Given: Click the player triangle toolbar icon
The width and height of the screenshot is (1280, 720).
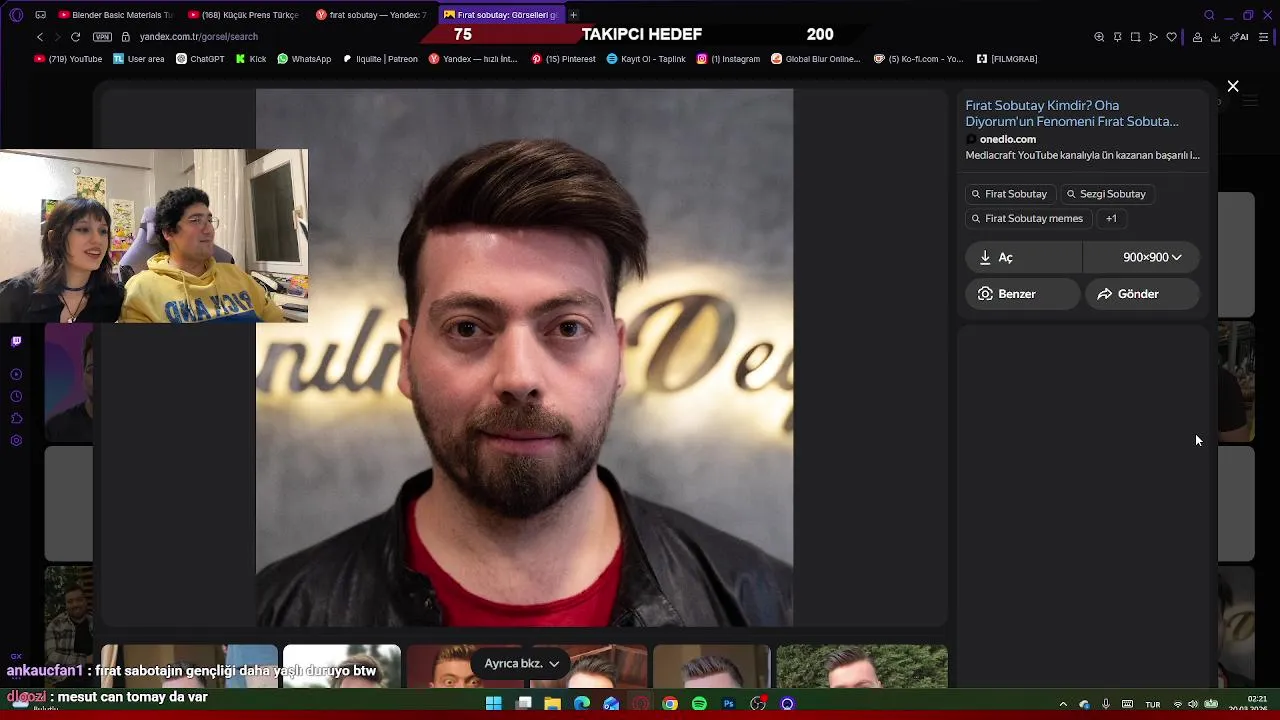Looking at the screenshot, I should point(1153,37).
